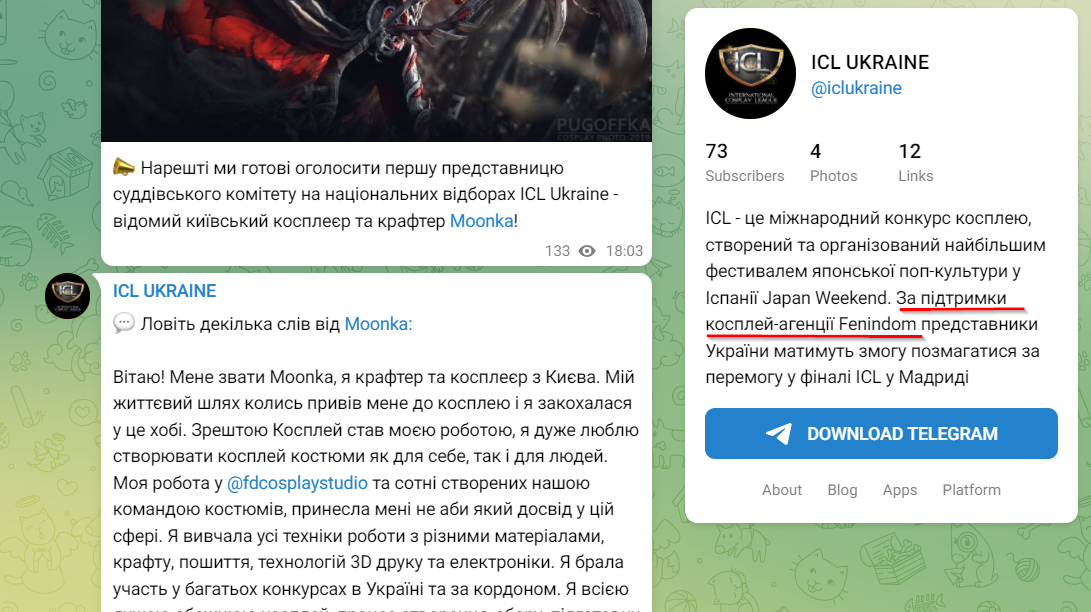This screenshot has width=1091, height=612.
Task: Open the About footer link
Action: click(x=782, y=490)
